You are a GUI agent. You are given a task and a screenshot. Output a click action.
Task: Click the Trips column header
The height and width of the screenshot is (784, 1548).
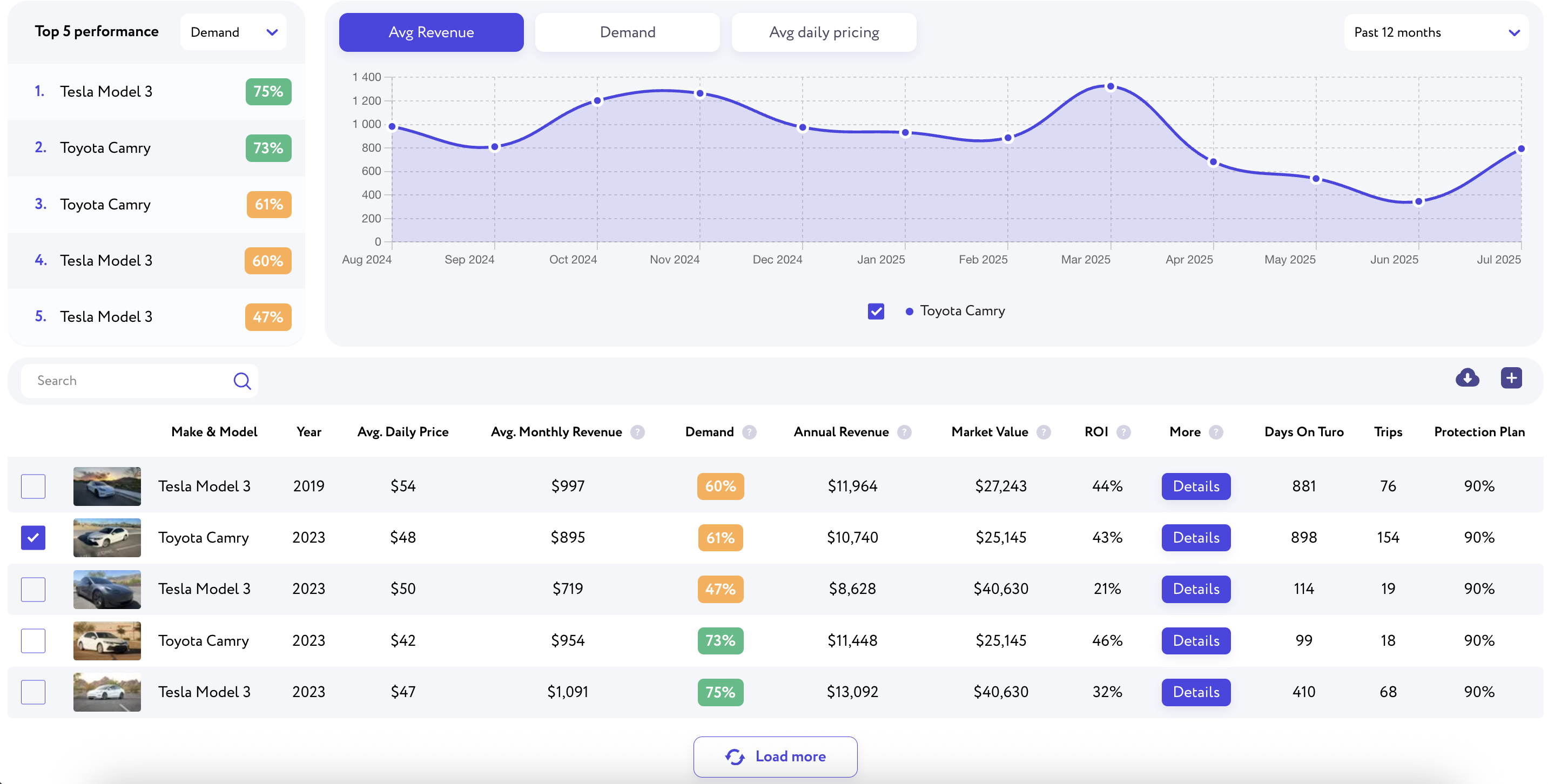pyautogui.click(x=1388, y=432)
